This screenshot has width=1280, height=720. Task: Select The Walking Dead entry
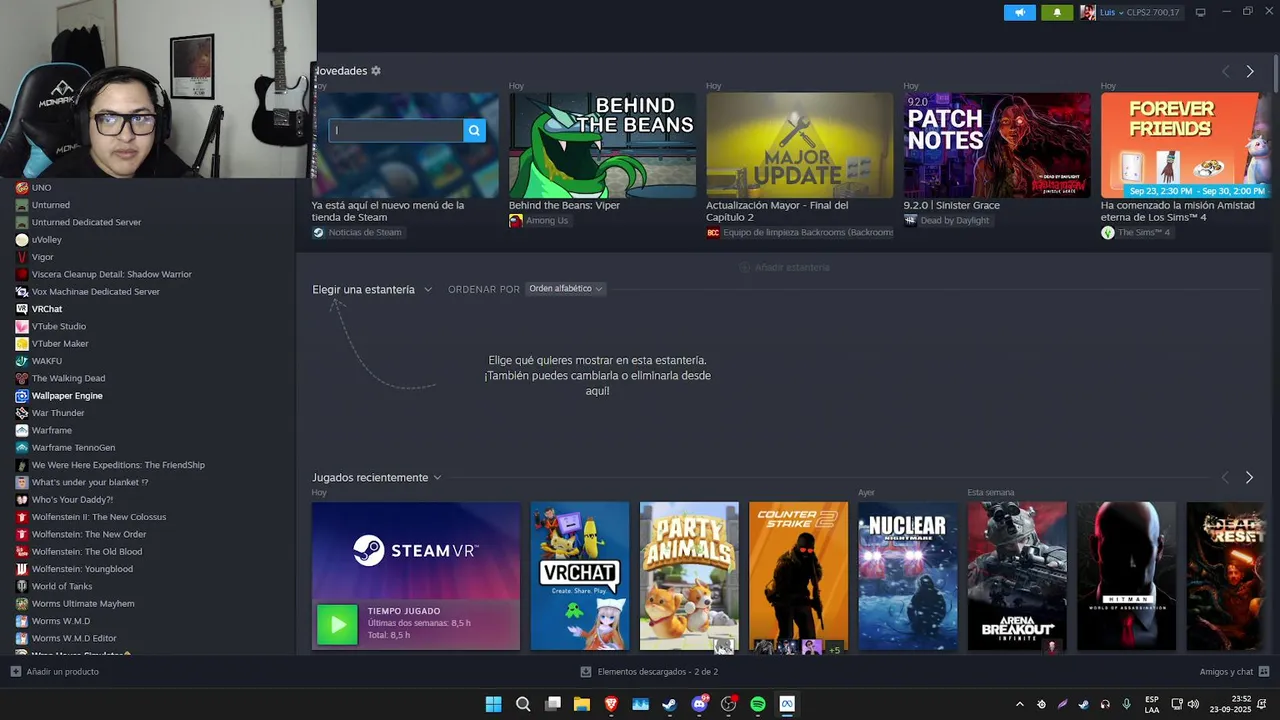[x=68, y=378]
